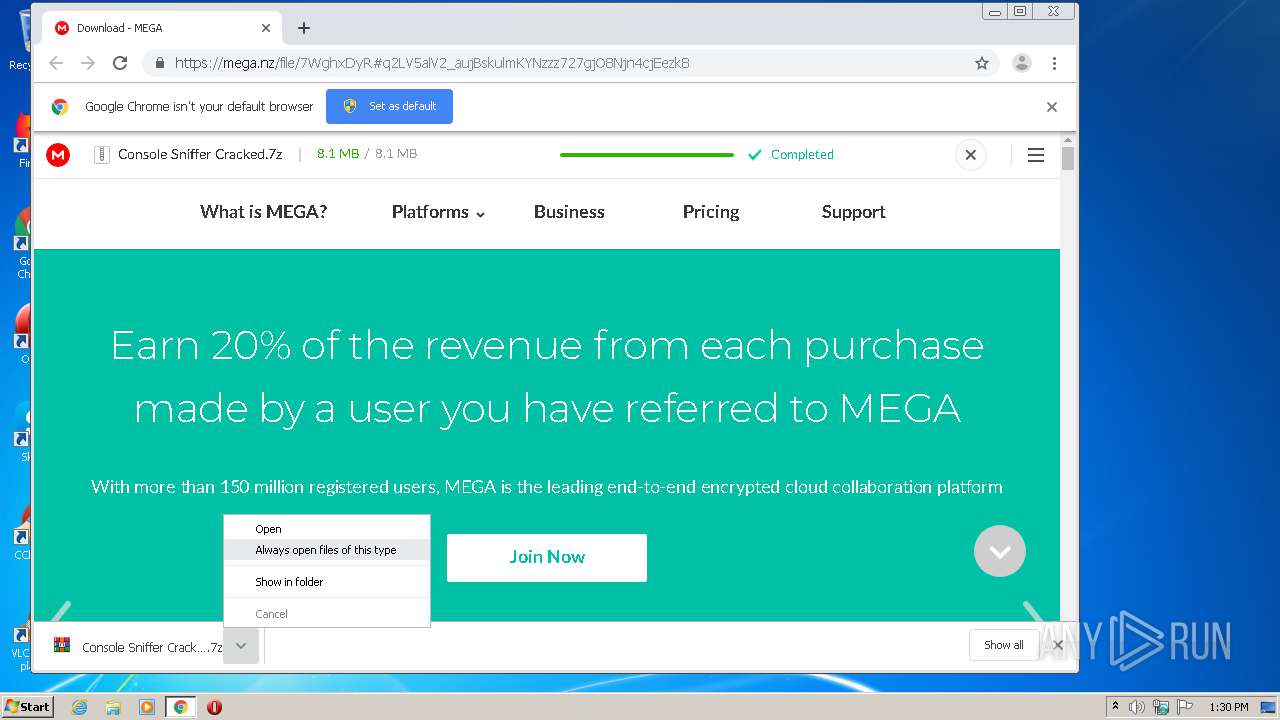This screenshot has width=1280, height=720.
Task: Click the round scroll-down arrow button
Action: (x=1000, y=551)
